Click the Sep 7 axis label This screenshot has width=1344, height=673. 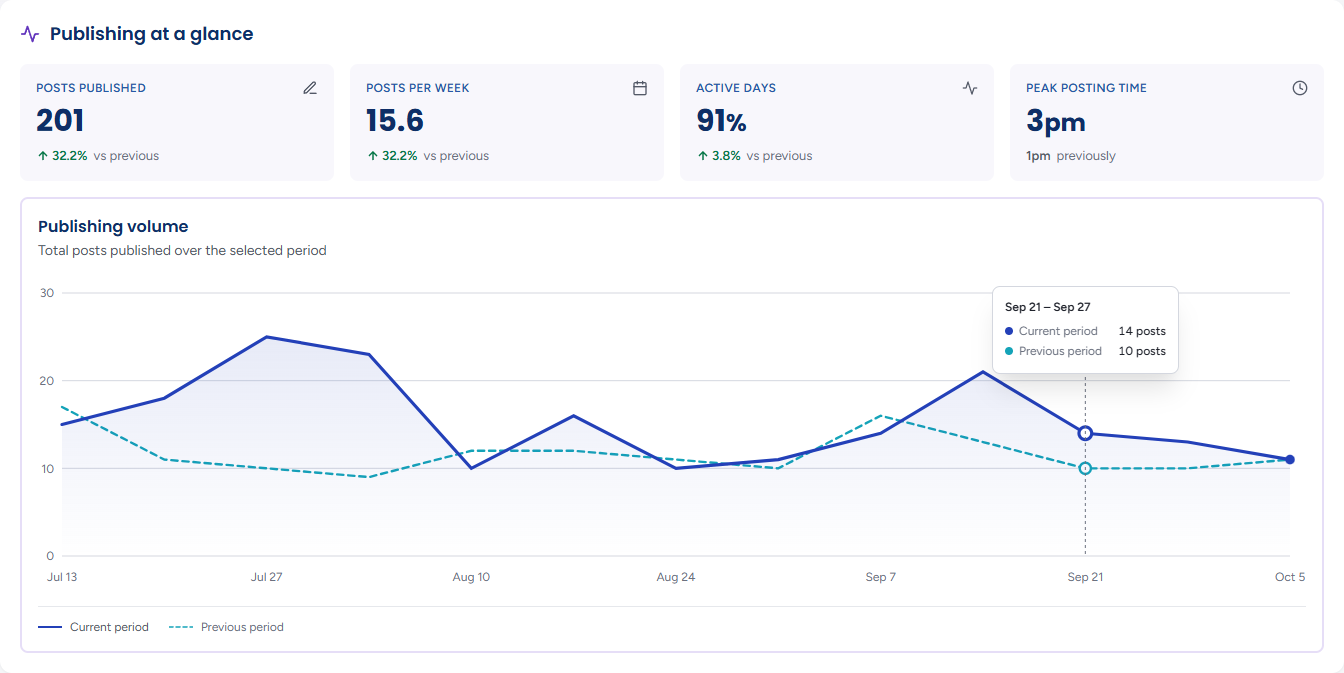[880, 577]
